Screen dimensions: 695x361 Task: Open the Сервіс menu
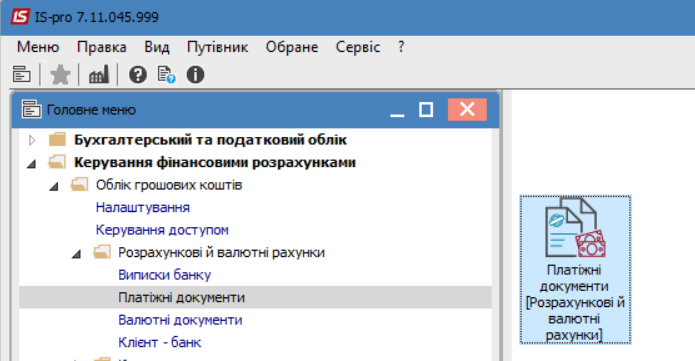tap(358, 47)
